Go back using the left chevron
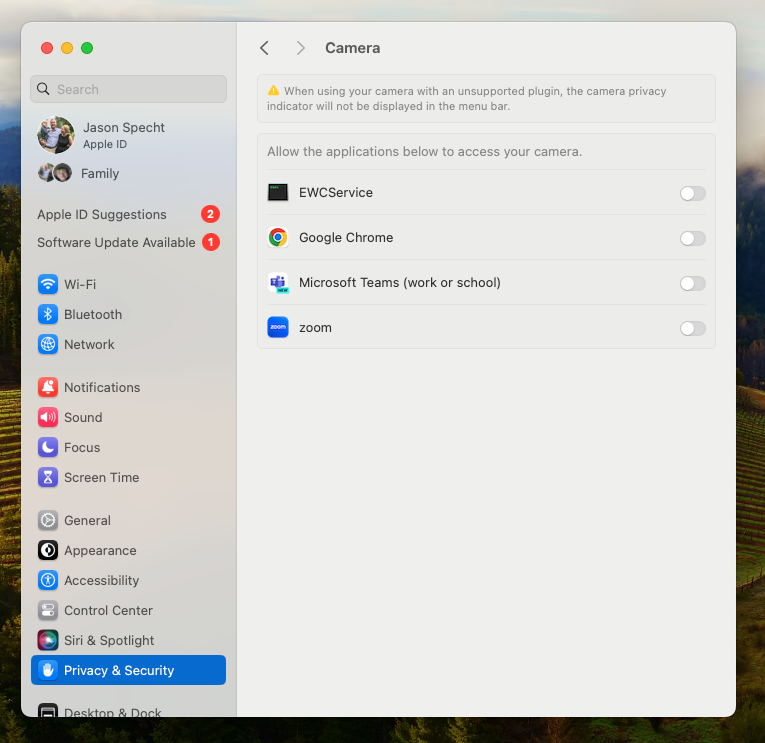Viewport: 765px width, 743px height. click(x=264, y=48)
